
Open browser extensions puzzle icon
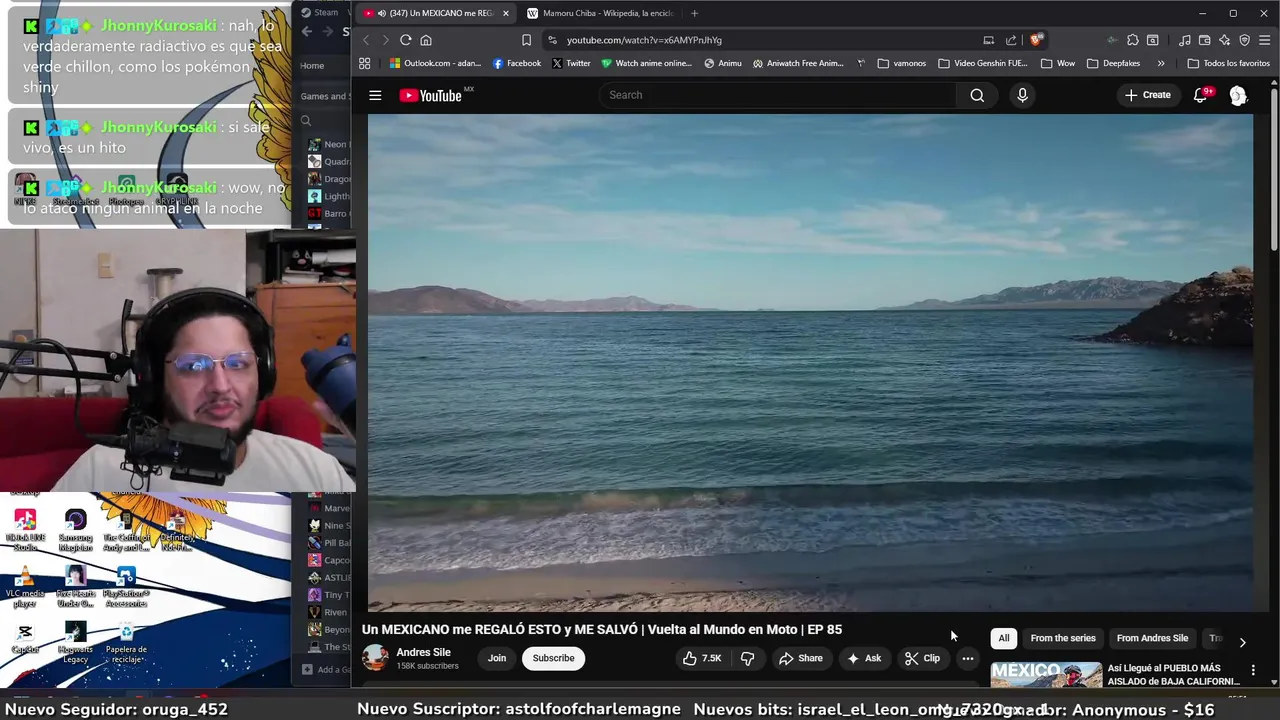[1132, 40]
